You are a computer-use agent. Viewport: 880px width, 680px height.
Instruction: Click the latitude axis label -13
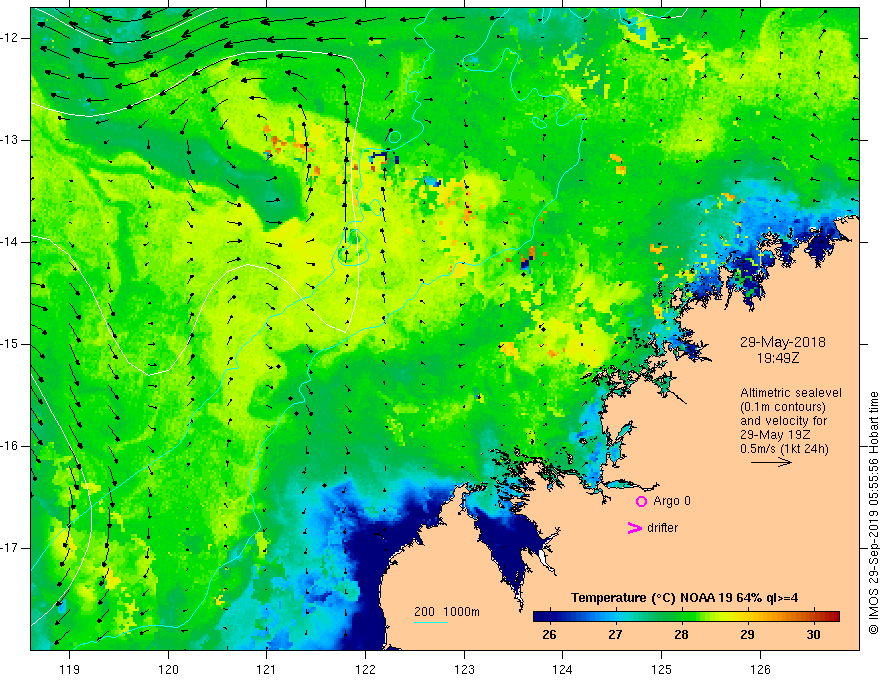point(10,140)
